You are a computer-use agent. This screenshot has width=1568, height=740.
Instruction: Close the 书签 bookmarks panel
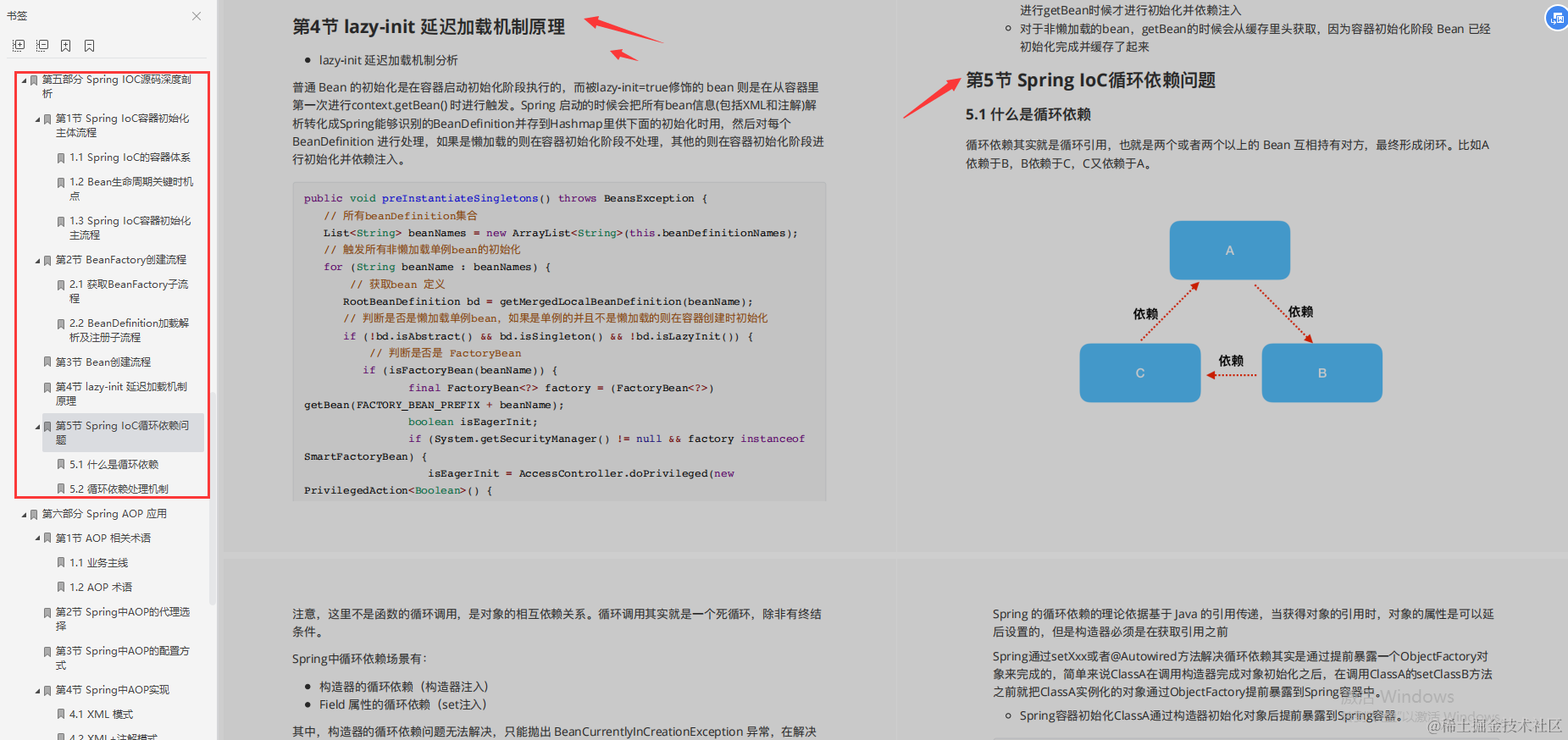point(197,16)
